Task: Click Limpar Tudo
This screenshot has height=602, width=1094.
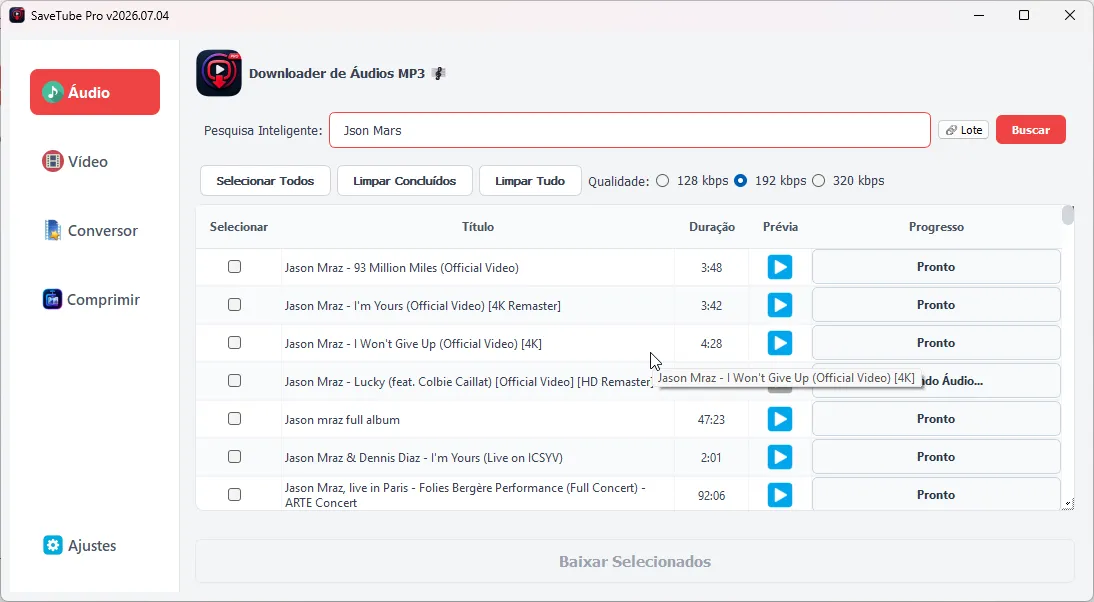Action: click(530, 181)
